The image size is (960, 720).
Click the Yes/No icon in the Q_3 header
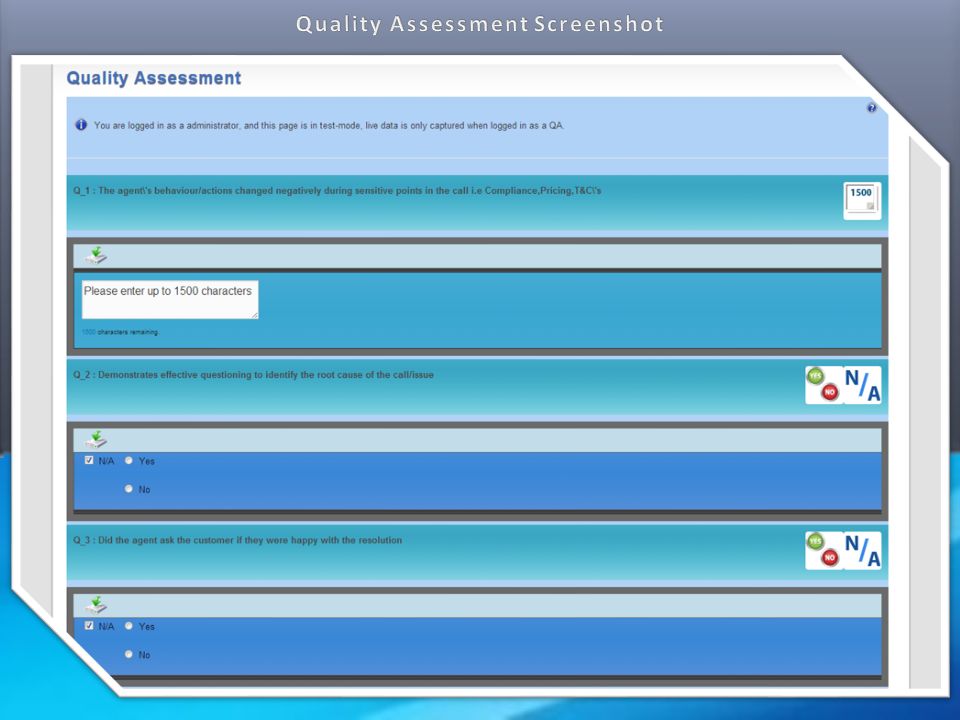(x=824, y=550)
